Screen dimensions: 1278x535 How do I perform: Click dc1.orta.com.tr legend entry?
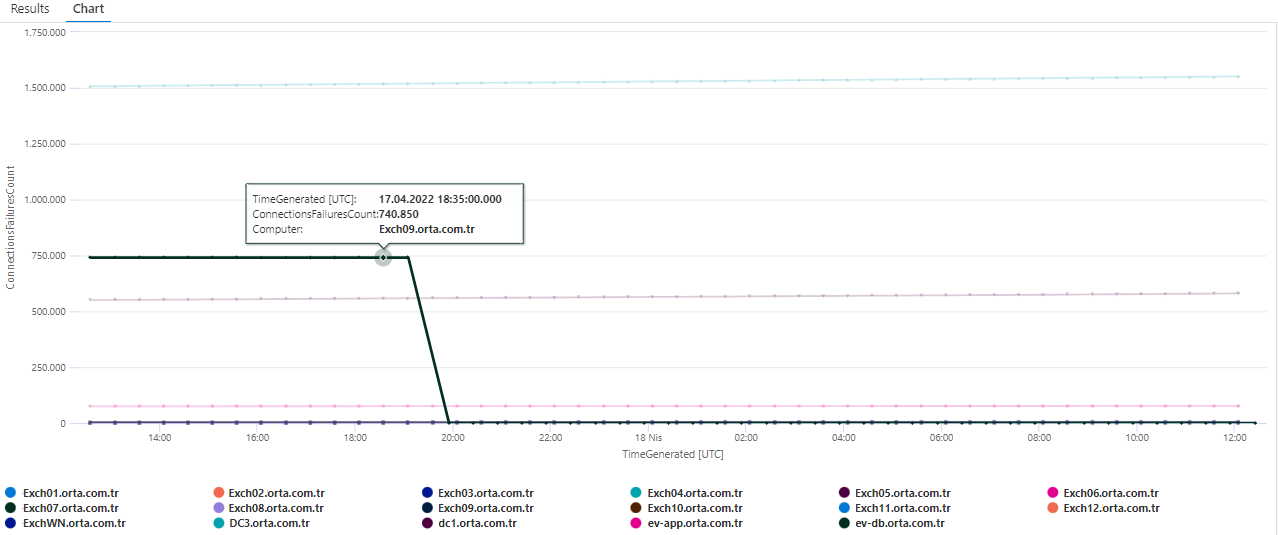point(470,523)
